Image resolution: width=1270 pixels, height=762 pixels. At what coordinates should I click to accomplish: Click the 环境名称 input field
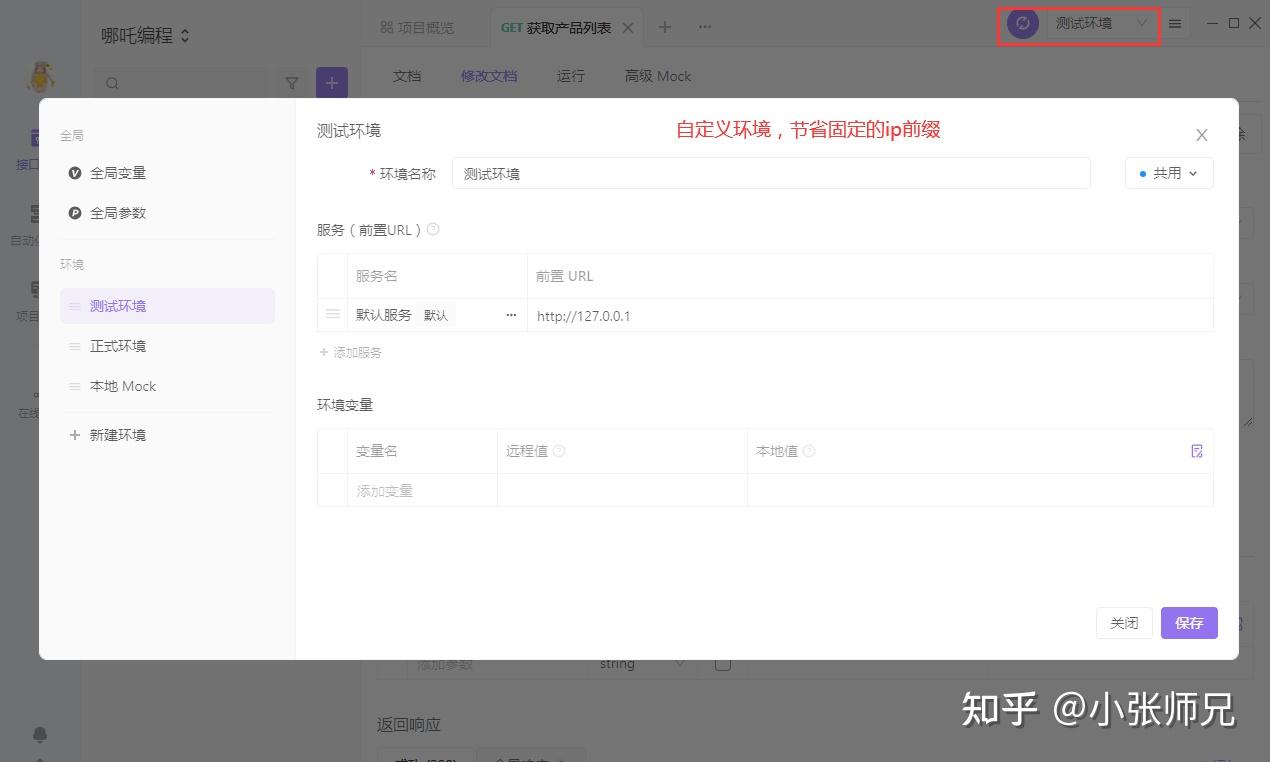click(x=771, y=173)
